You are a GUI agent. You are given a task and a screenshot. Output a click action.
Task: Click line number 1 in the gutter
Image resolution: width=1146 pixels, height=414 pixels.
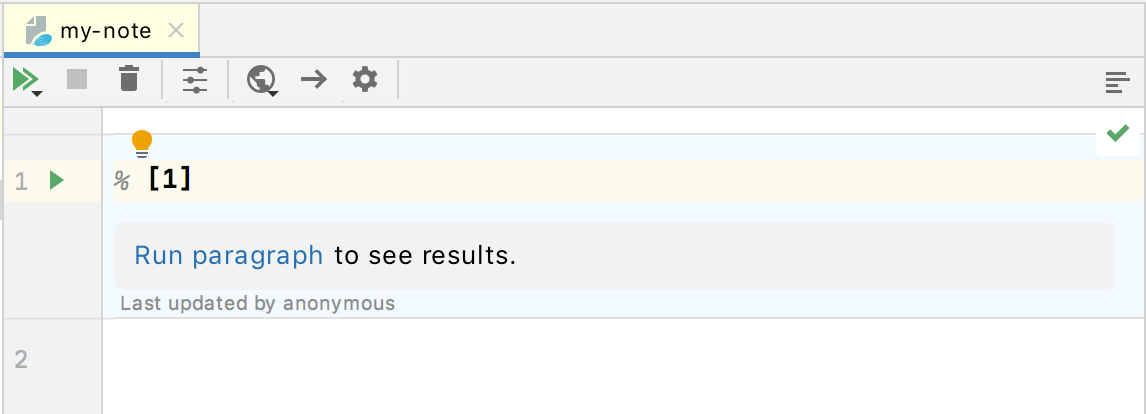(22, 181)
